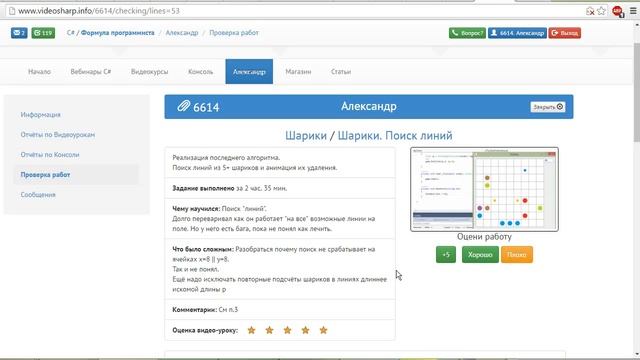The image size is (640, 360).
Task: Click the green Вопрос? phone button
Action: point(467,33)
